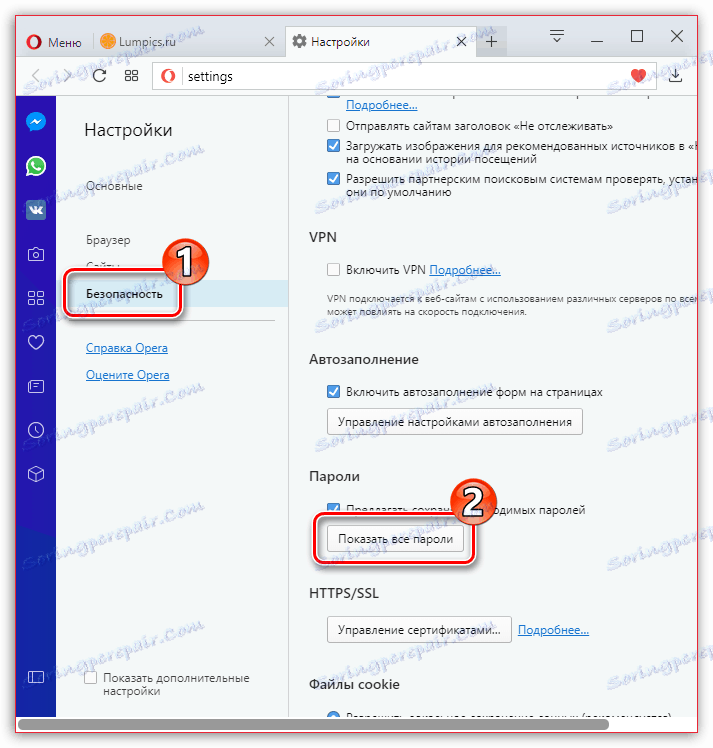The image size is (713, 748).
Task: Uncheck Включить автозаполнение форм на страницах
Action: click(333, 392)
